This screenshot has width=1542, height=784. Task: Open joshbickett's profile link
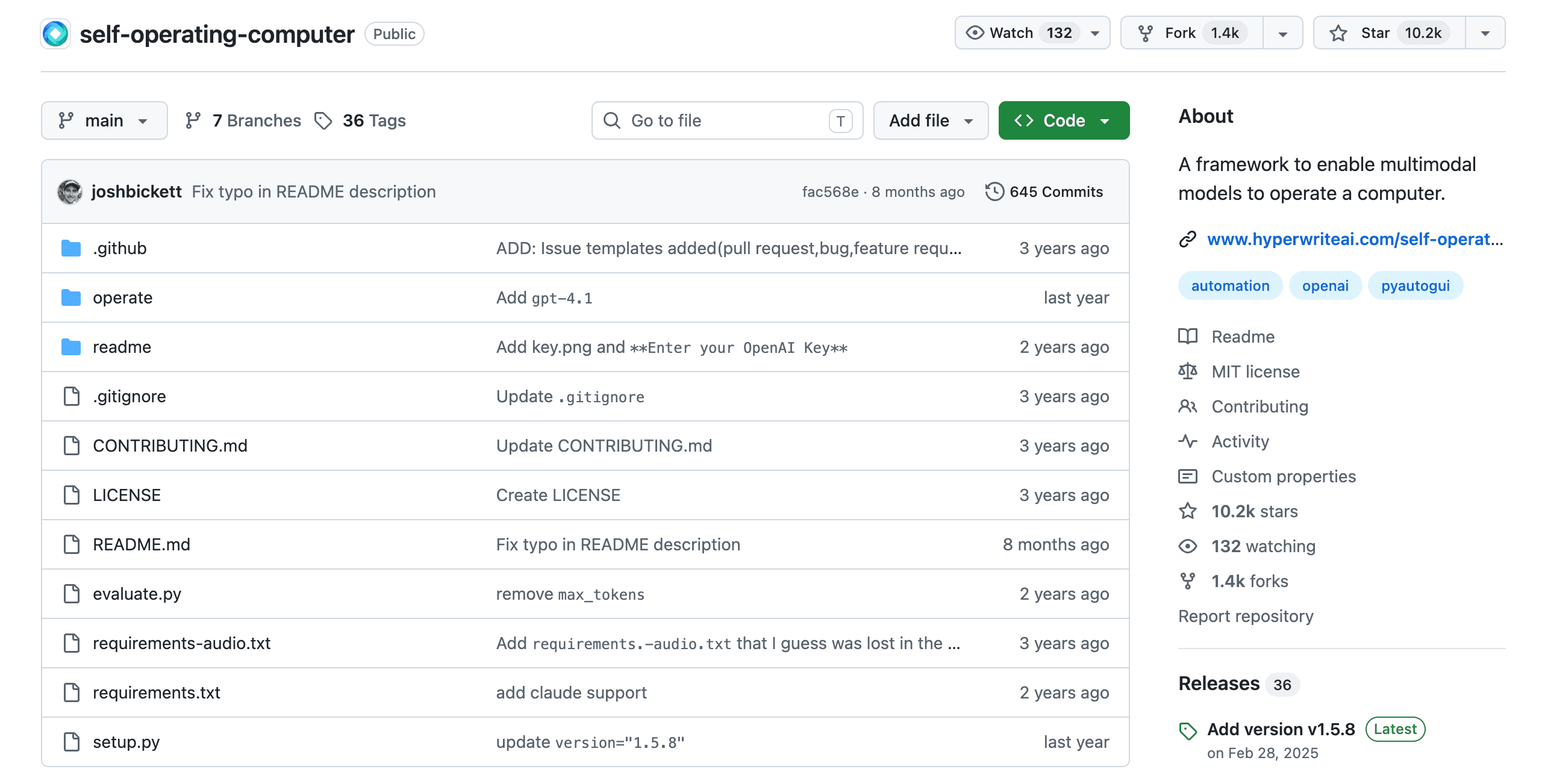(136, 191)
